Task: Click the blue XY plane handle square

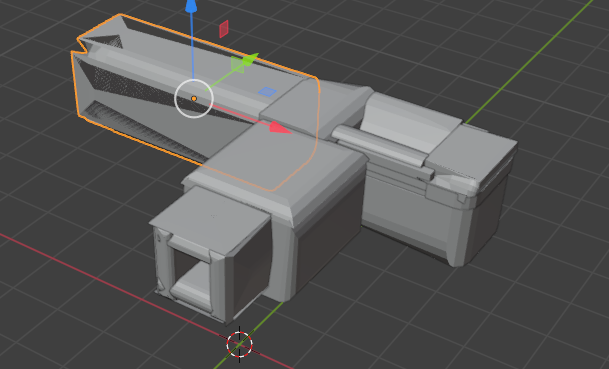Action: point(268,92)
